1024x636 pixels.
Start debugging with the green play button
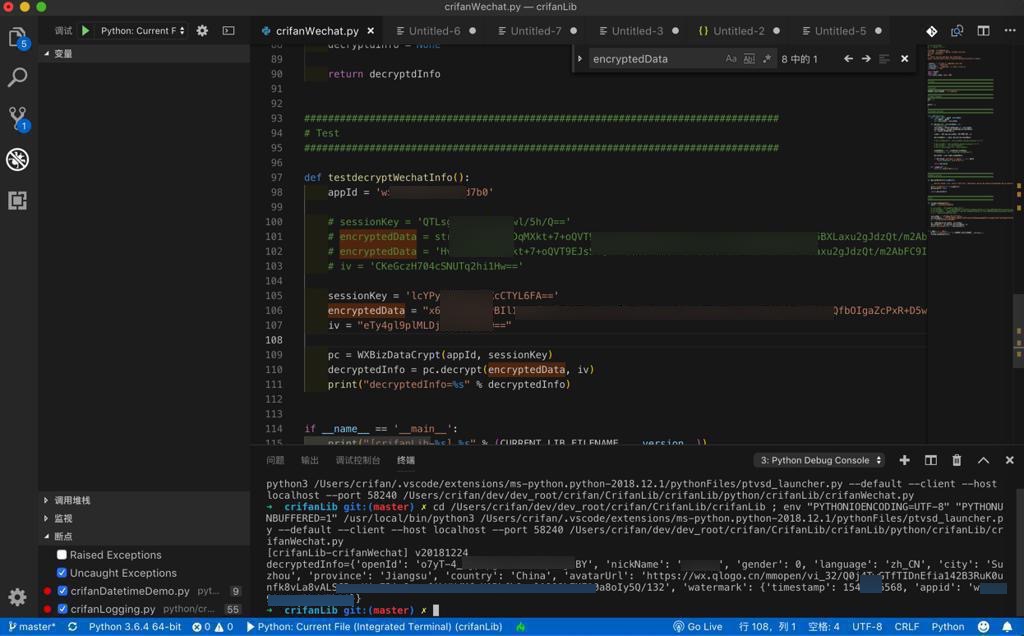tap(85, 31)
